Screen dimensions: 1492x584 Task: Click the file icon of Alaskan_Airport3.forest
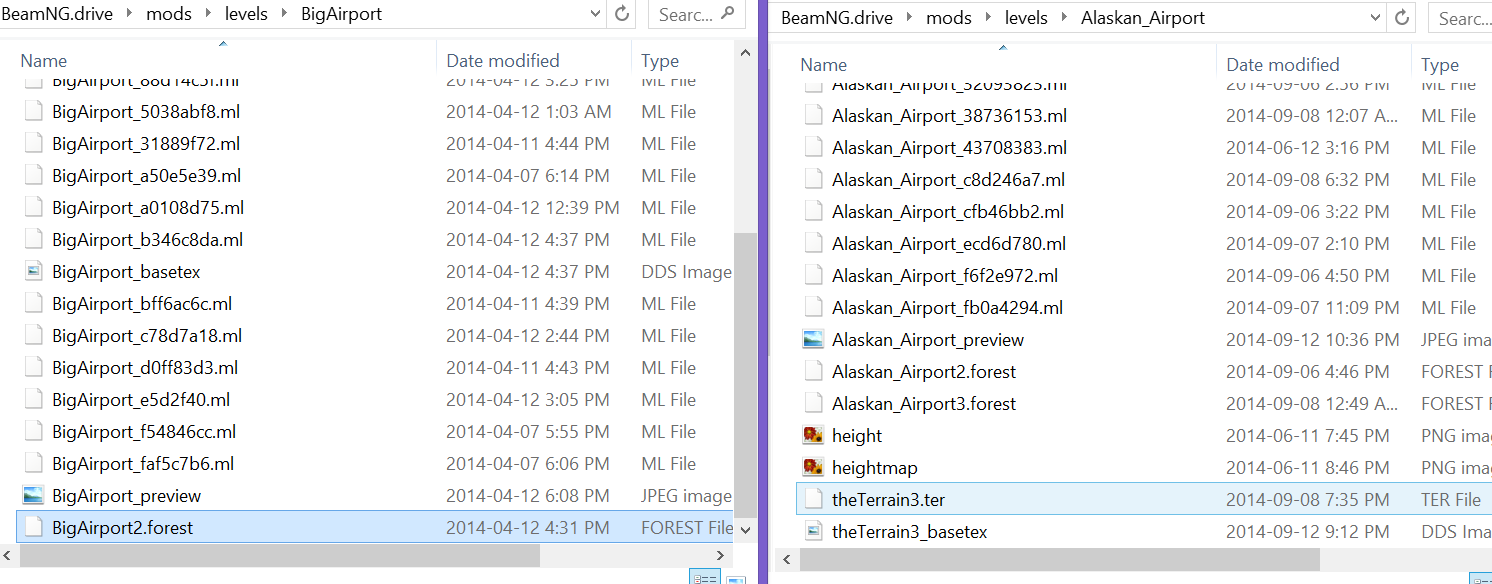point(813,404)
